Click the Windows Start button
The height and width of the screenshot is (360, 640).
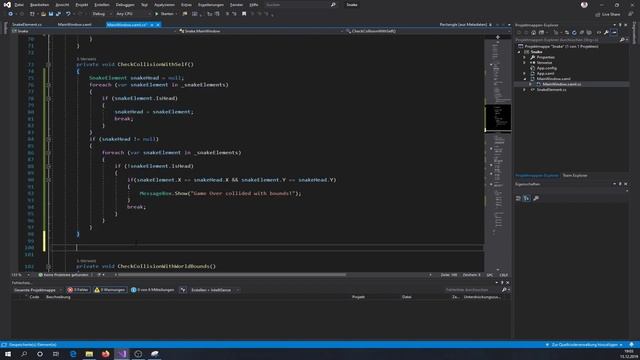pyautogui.click(x=8, y=354)
